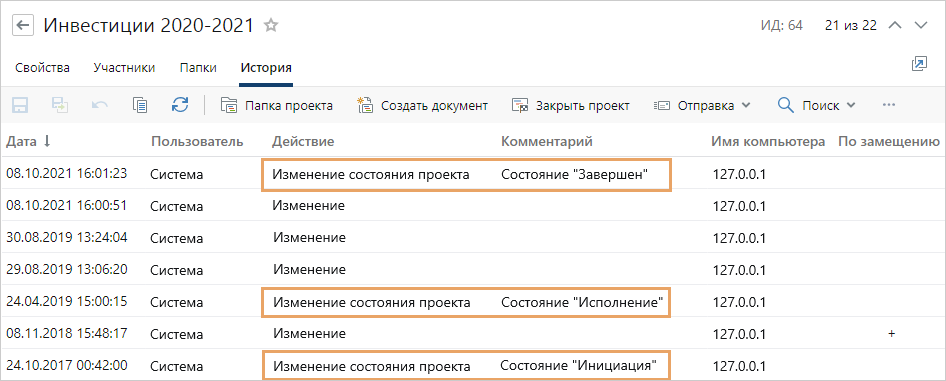Image resolution: width=946 pixels, height=381 pixels.
Task: Switch to the Папки tab
Action: pos(198,68)
